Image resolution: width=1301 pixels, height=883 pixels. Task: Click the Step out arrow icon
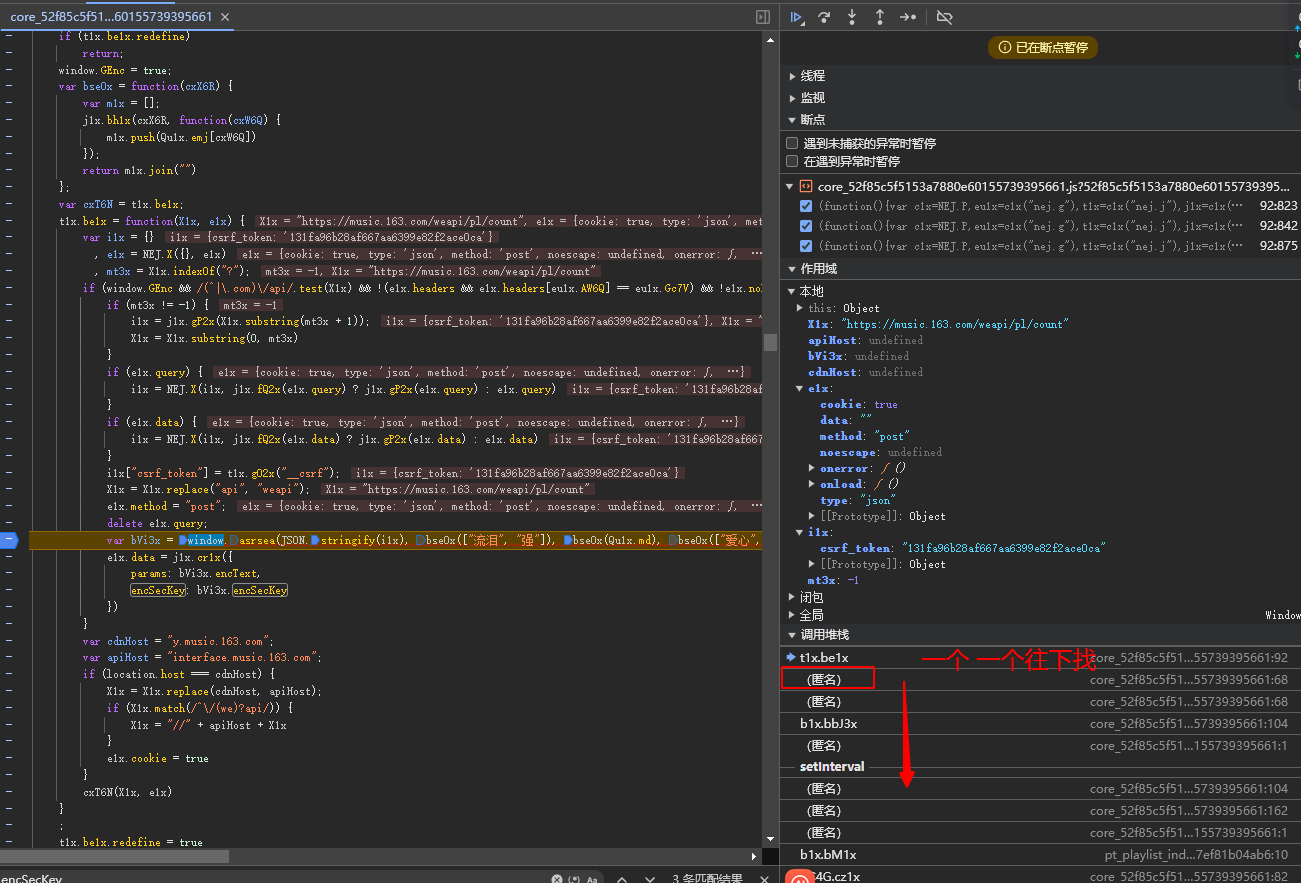[880, 17]
